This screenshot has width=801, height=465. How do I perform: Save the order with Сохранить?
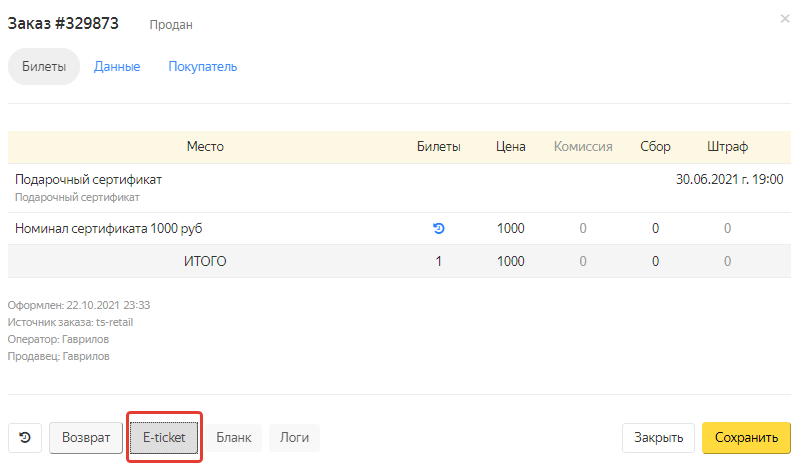coord(746,437)
